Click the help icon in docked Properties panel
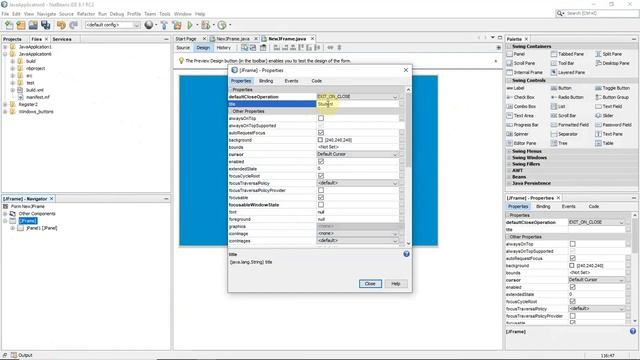This screenshot has height=360, width=640. click(633, 331)
